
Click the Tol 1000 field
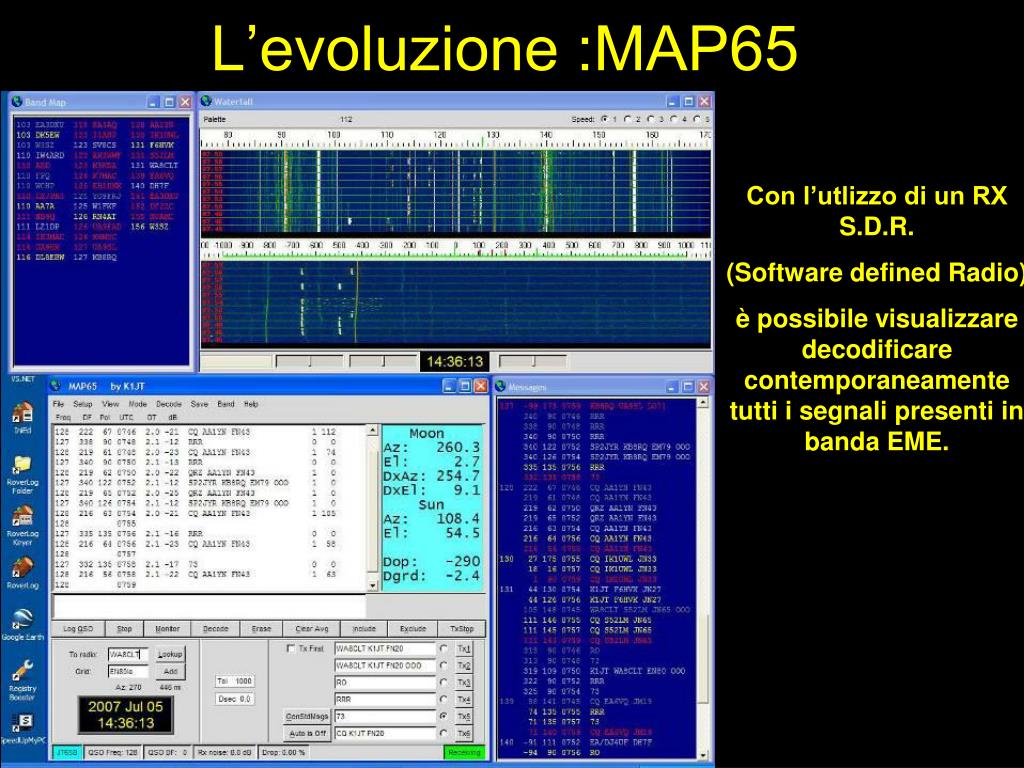235,681
